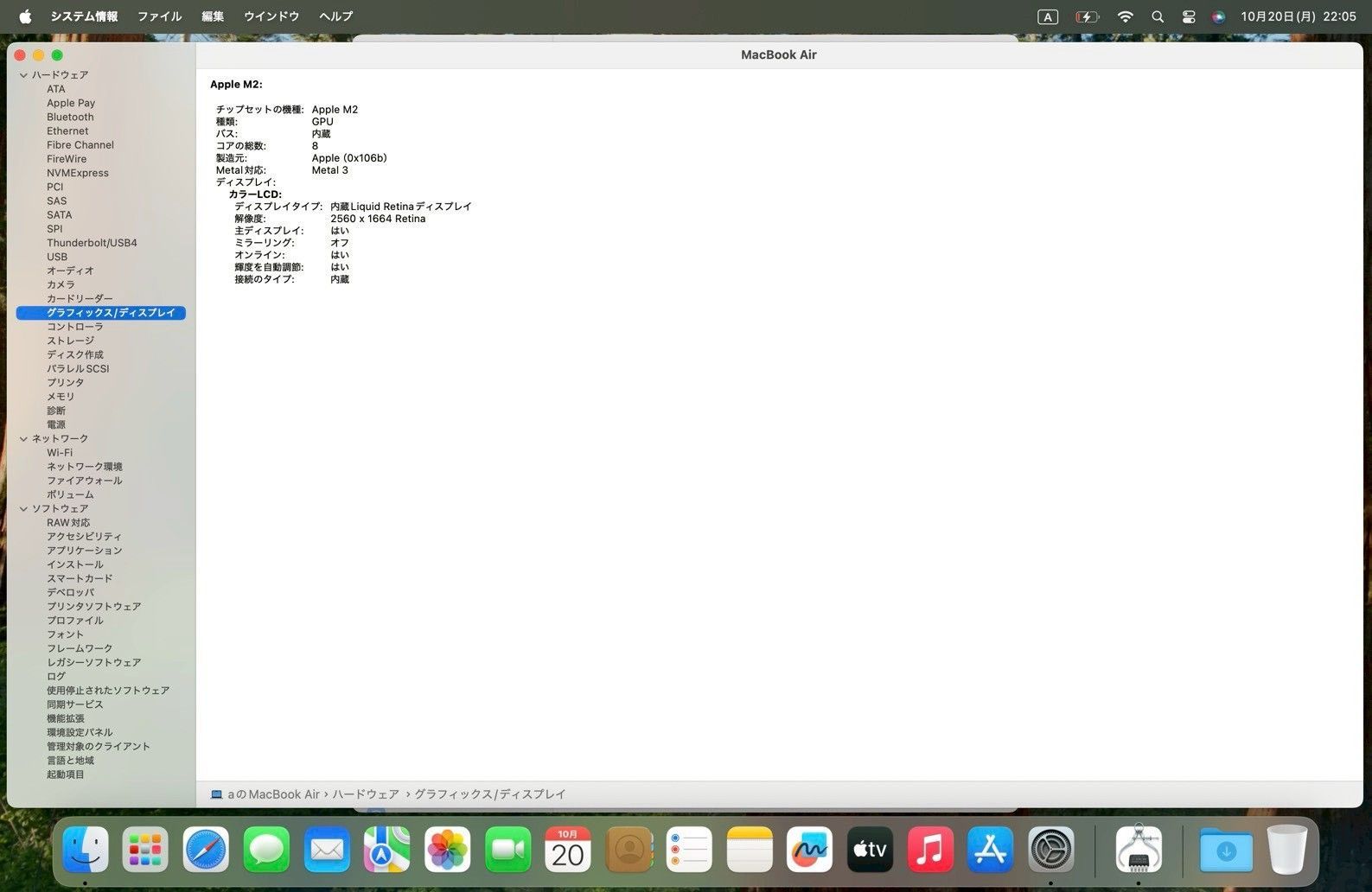Open System Settings gear in Dock
The image size is (1372, 892).
1050,851
